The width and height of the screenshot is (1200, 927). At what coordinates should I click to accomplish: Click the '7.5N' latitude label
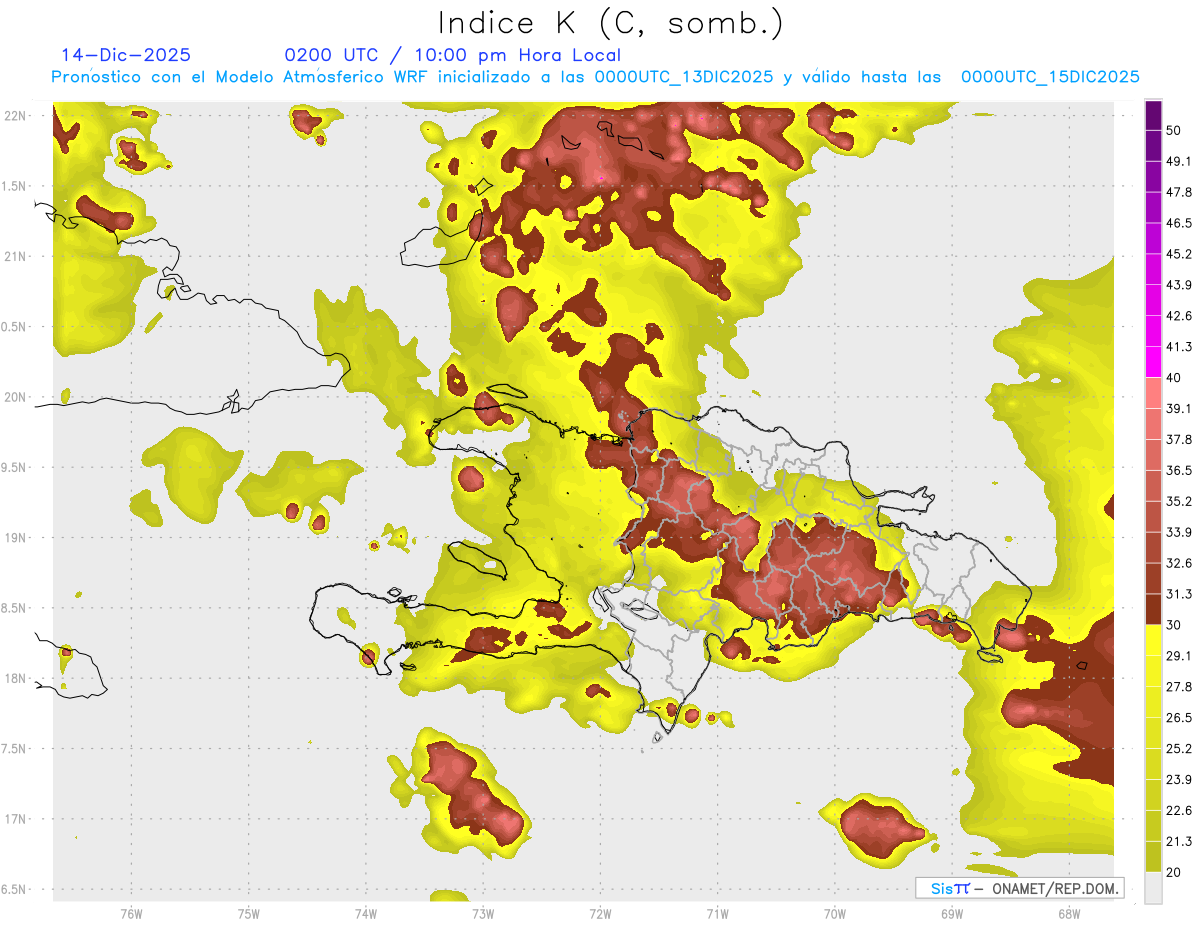pyautogui.click(x=15, y=748)
